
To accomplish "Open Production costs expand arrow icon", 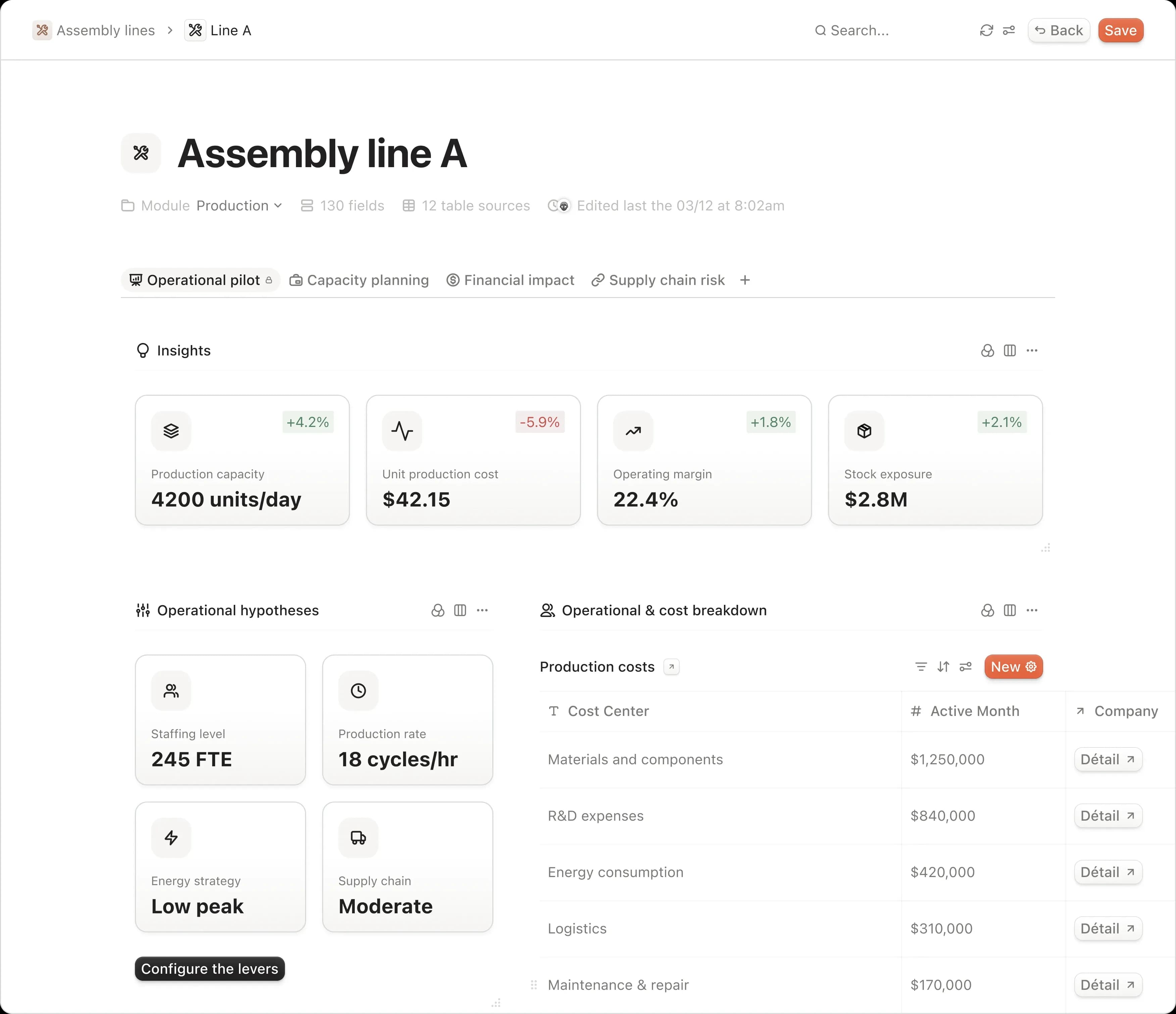I will (x=672, y=667).
